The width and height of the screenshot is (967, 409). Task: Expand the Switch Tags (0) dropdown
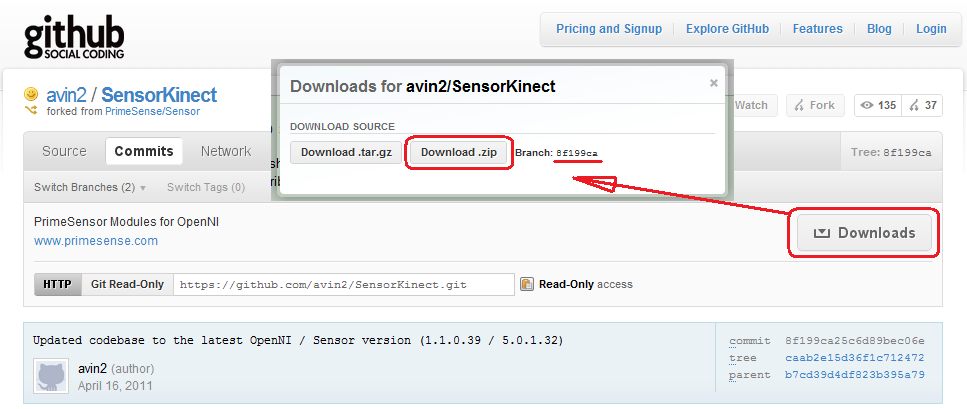coord(206,187)
